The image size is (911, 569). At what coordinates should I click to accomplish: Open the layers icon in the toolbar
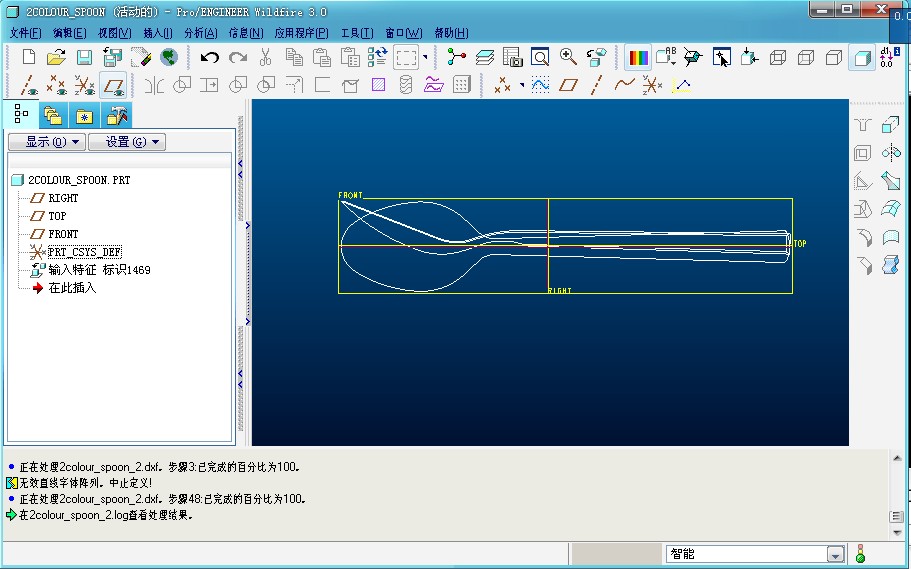(485, 57)
